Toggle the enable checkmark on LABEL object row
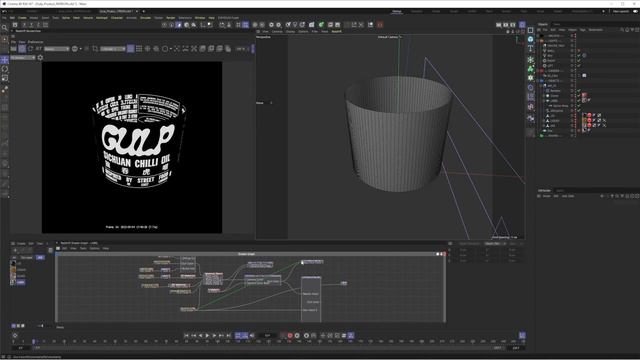 coord(579,100)
